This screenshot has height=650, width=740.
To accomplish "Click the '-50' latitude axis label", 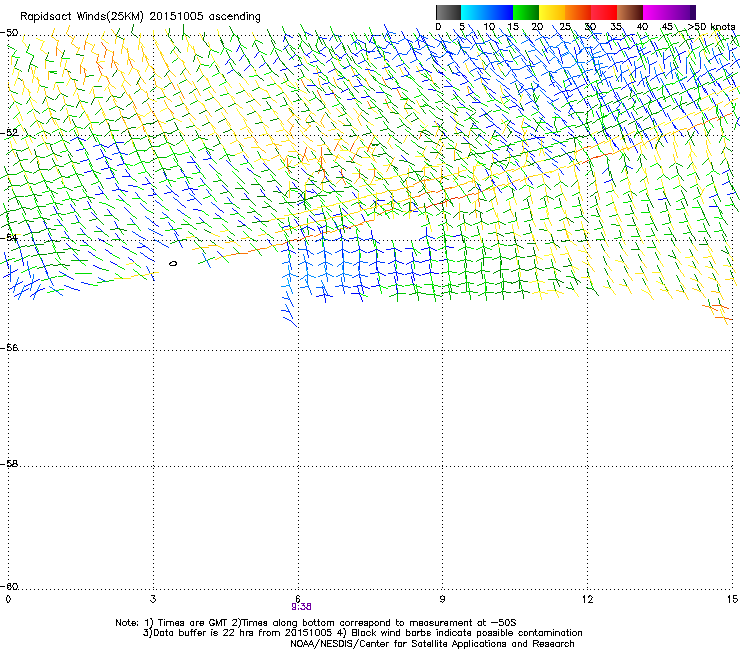I will pyautogui.click(x=9, y=33).
